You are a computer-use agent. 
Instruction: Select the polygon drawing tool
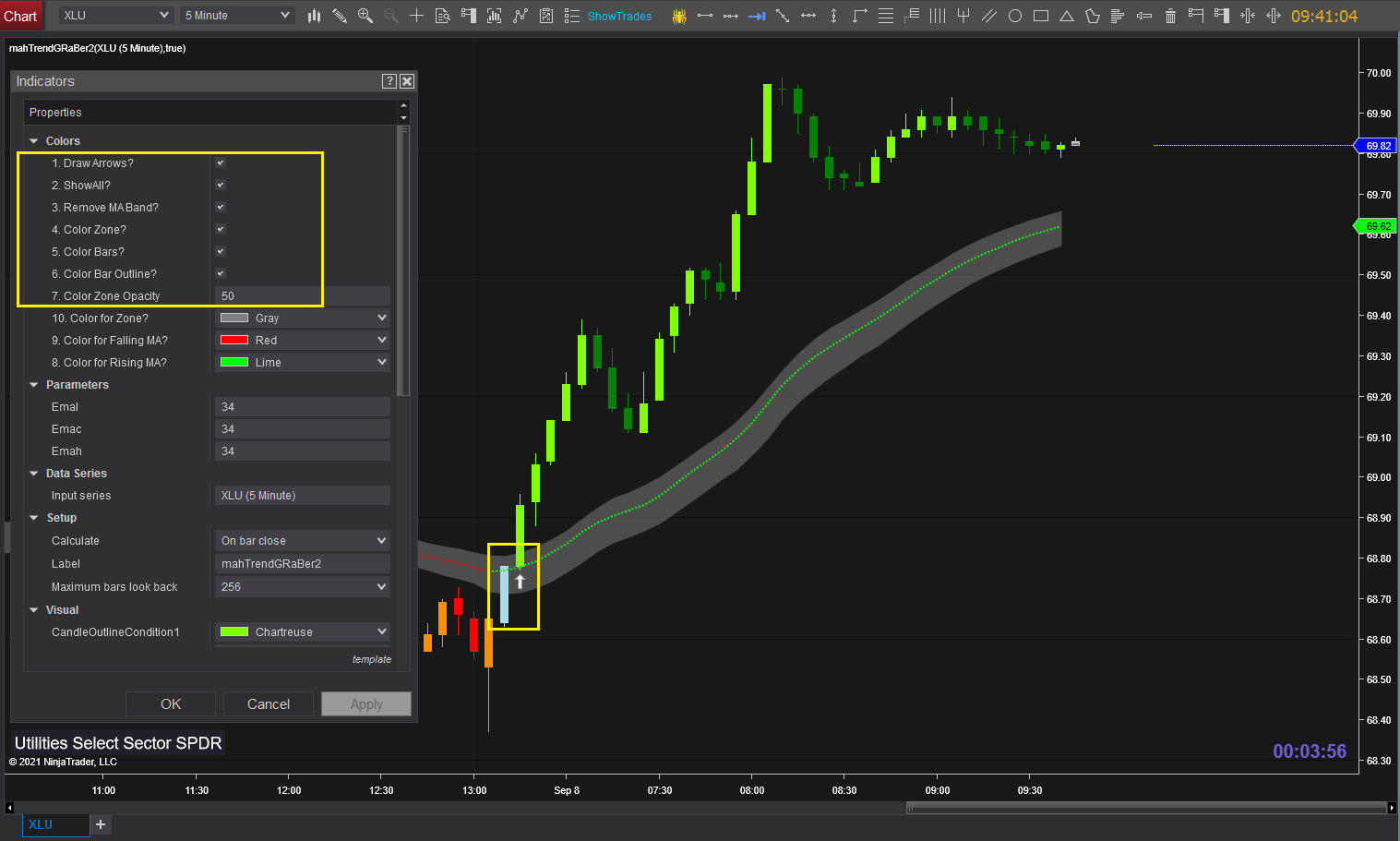pos(1093,16)
